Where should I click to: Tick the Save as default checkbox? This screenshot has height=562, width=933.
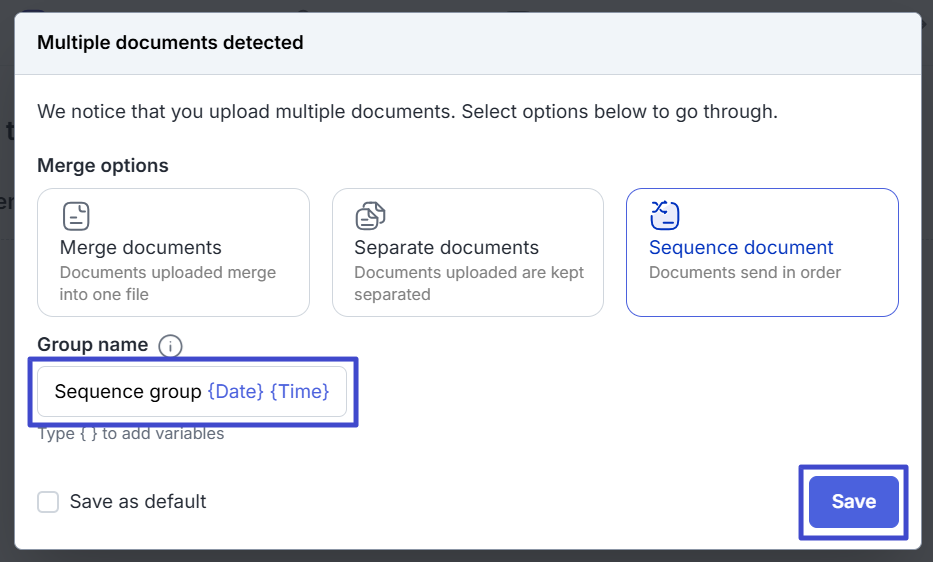coord(48,502)
